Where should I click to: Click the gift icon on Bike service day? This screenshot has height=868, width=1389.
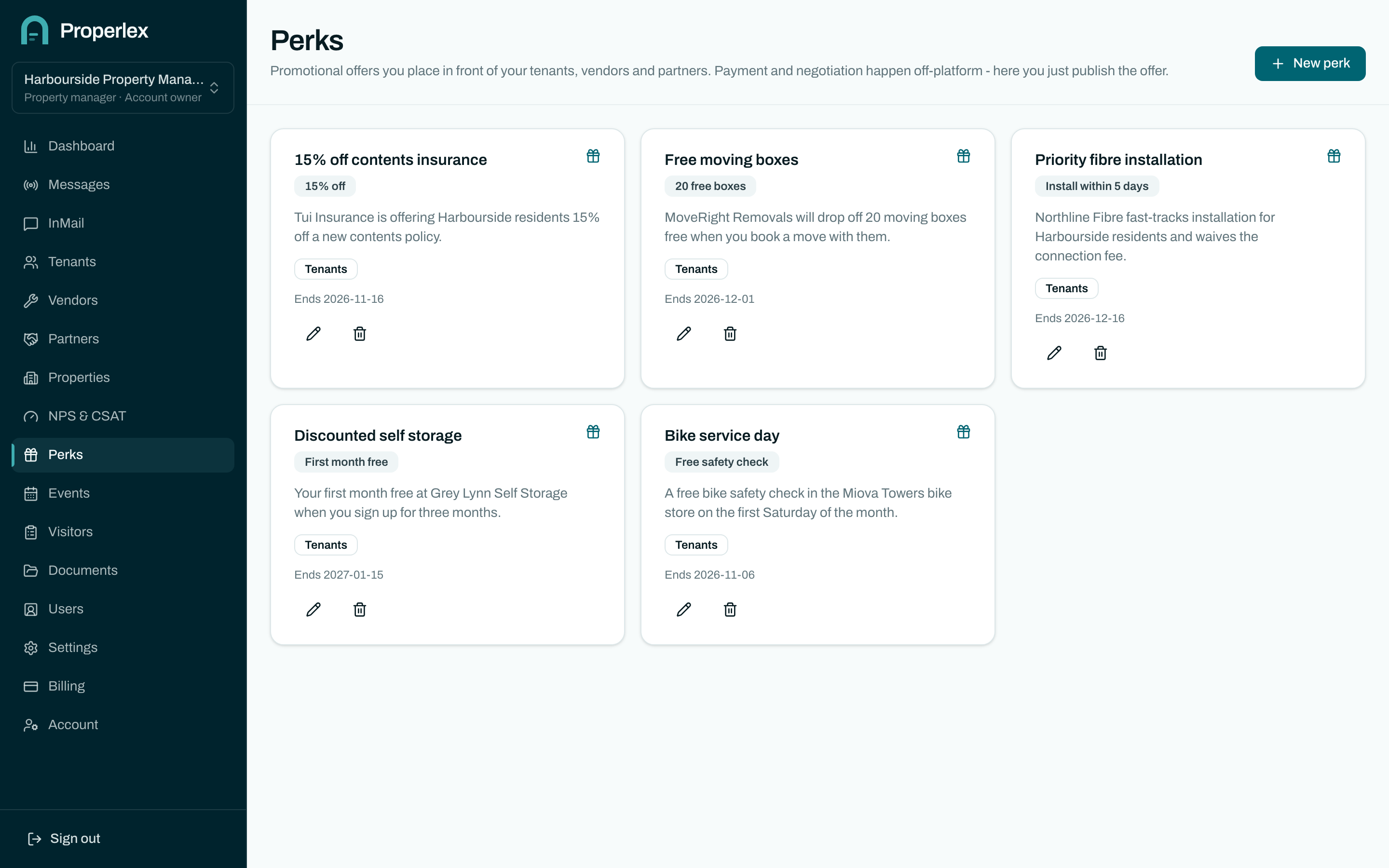click(963, 432)
